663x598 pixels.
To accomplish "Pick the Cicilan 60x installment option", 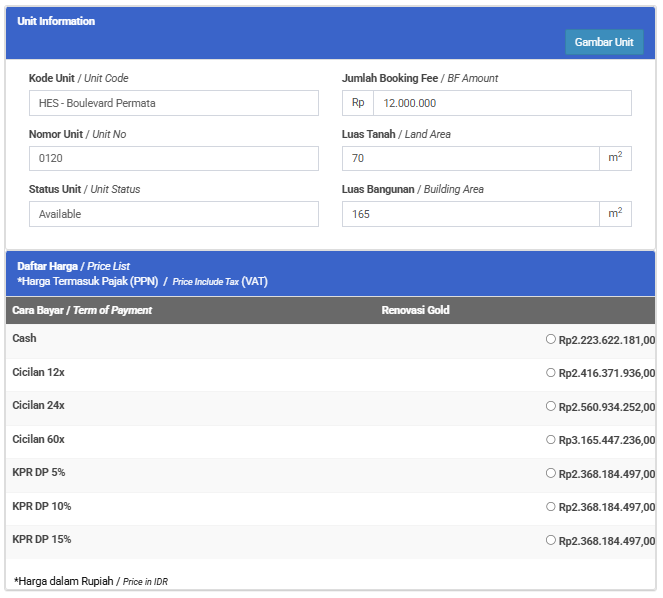I will tap(550, 440).
